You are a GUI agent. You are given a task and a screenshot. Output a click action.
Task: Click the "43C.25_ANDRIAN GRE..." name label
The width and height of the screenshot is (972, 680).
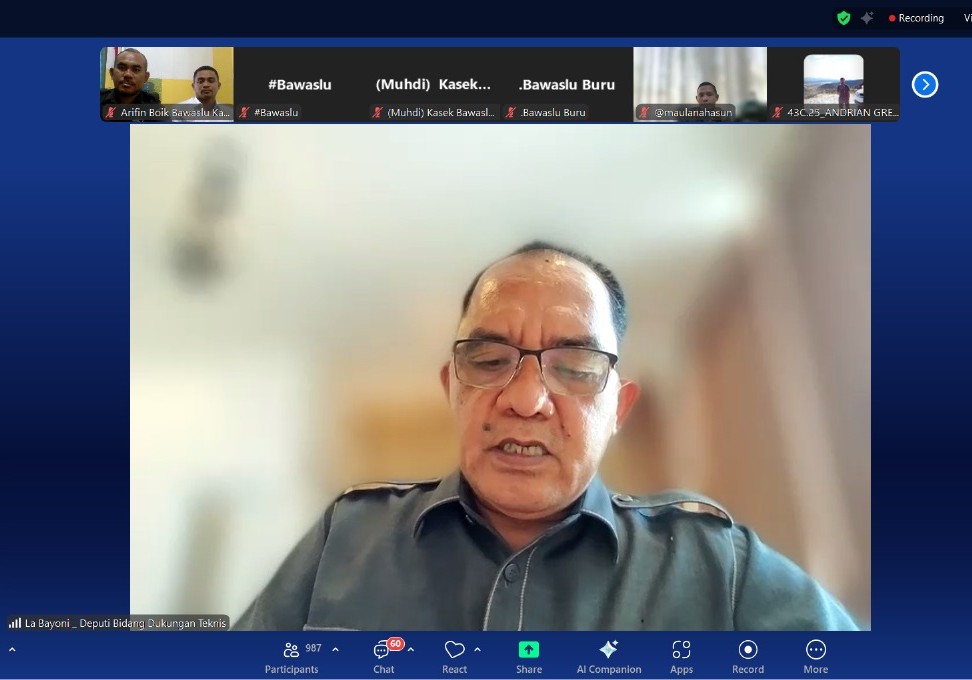pos(842,112)
